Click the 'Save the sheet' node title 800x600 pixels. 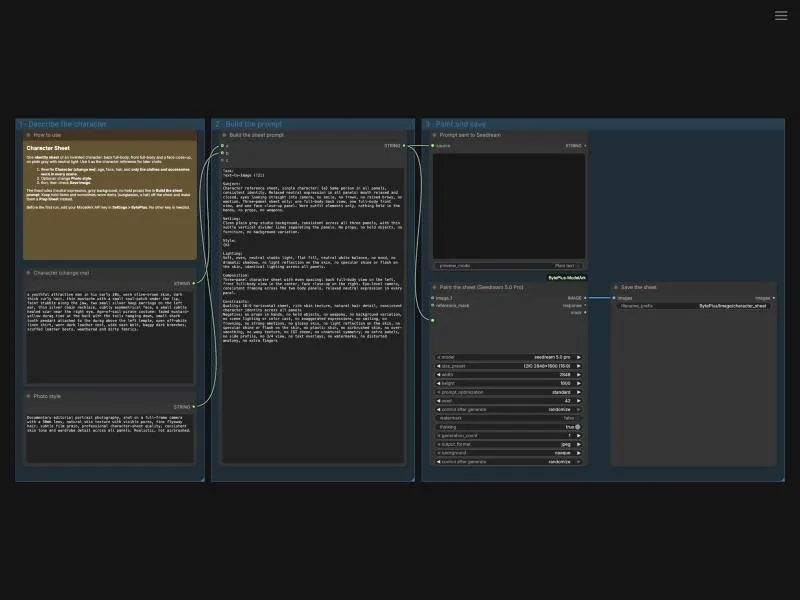point(638,287)
